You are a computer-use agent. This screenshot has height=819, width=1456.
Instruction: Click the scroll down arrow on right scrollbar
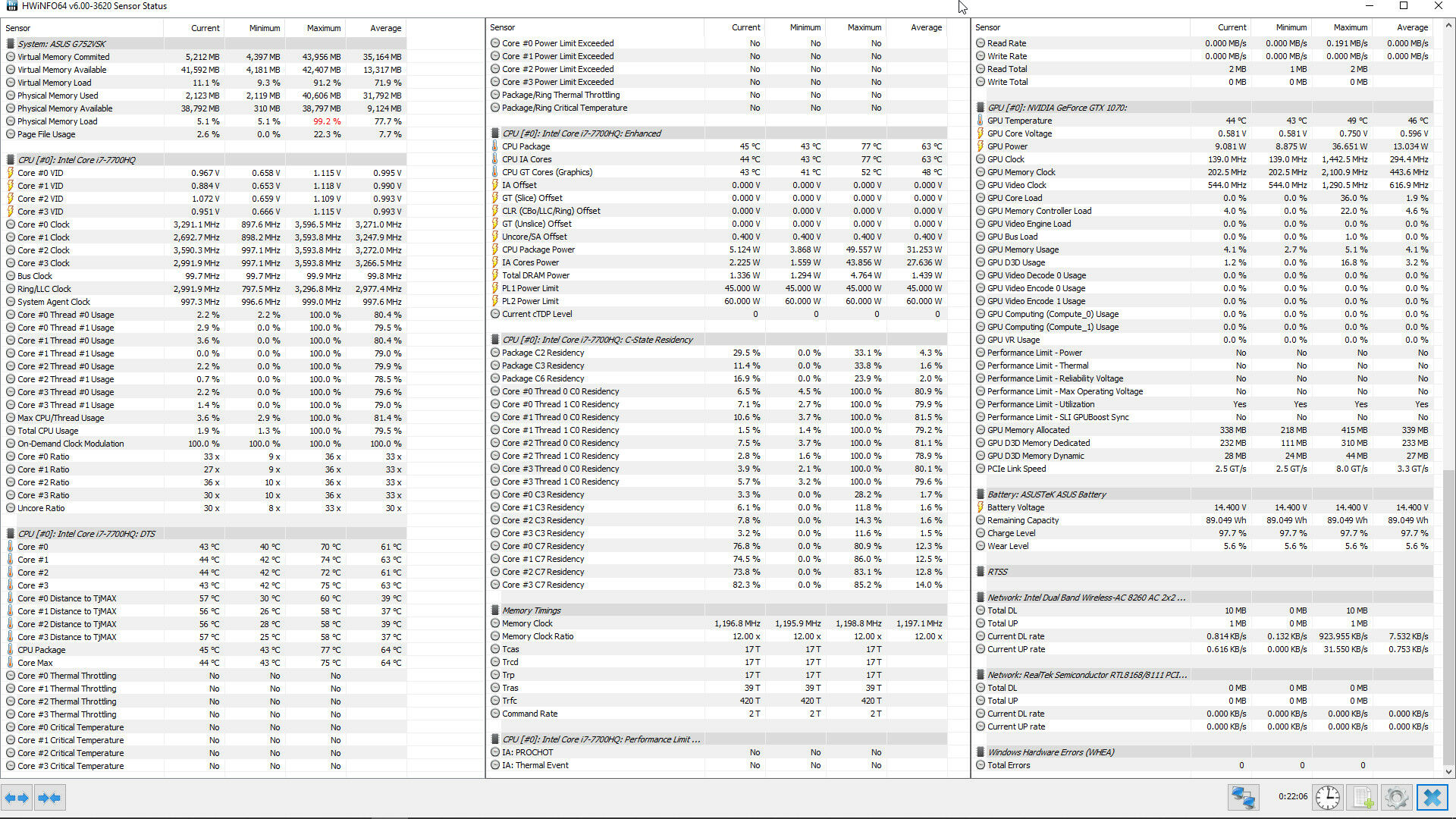tap(1448, 772)
